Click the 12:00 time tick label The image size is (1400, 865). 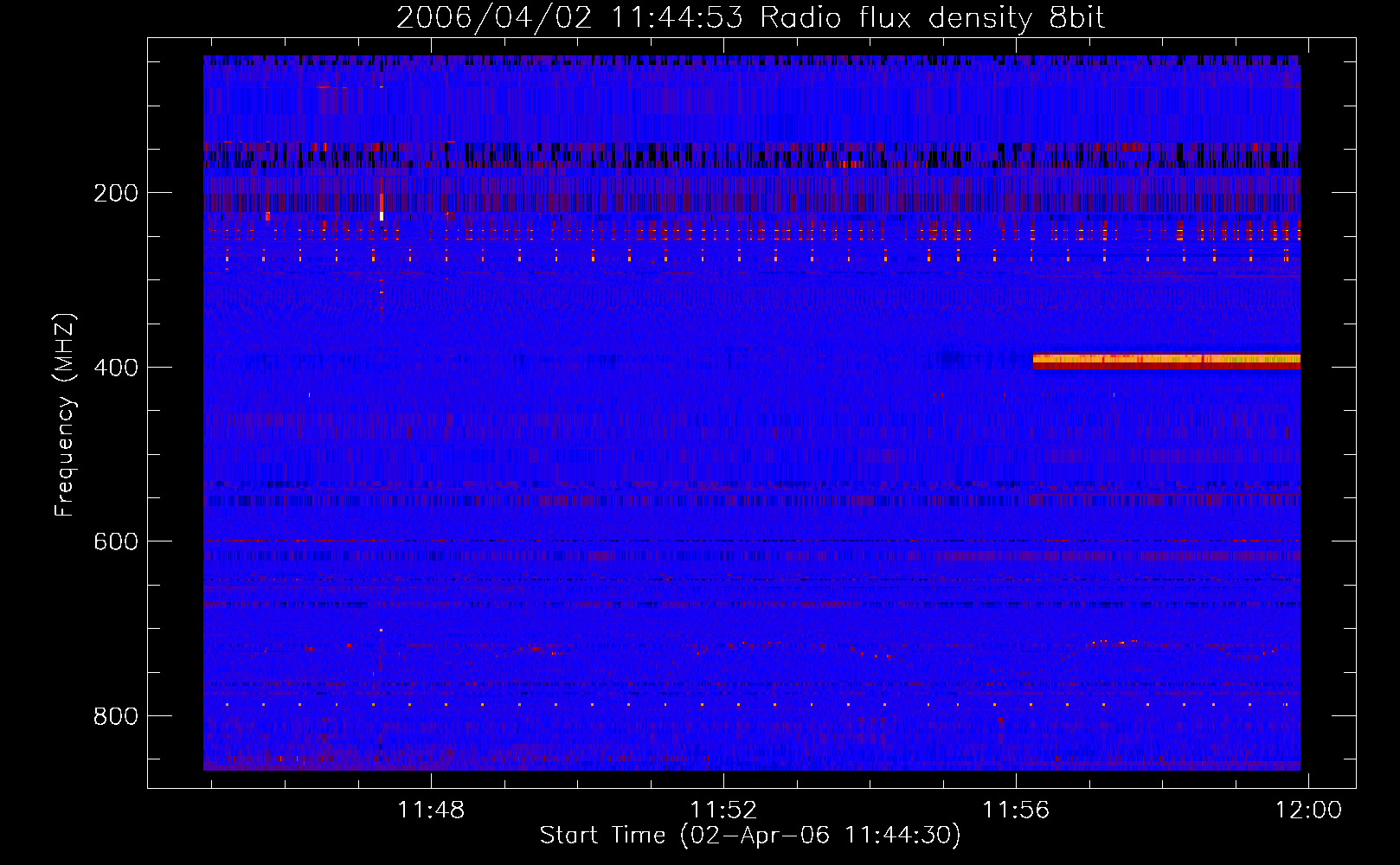1308,810
